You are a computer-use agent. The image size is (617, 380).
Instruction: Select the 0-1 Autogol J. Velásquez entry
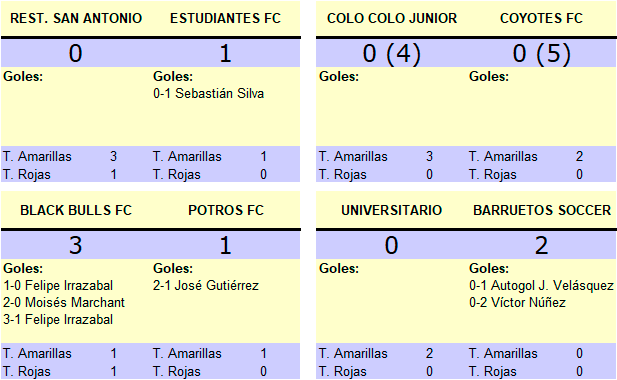[541, 286]
